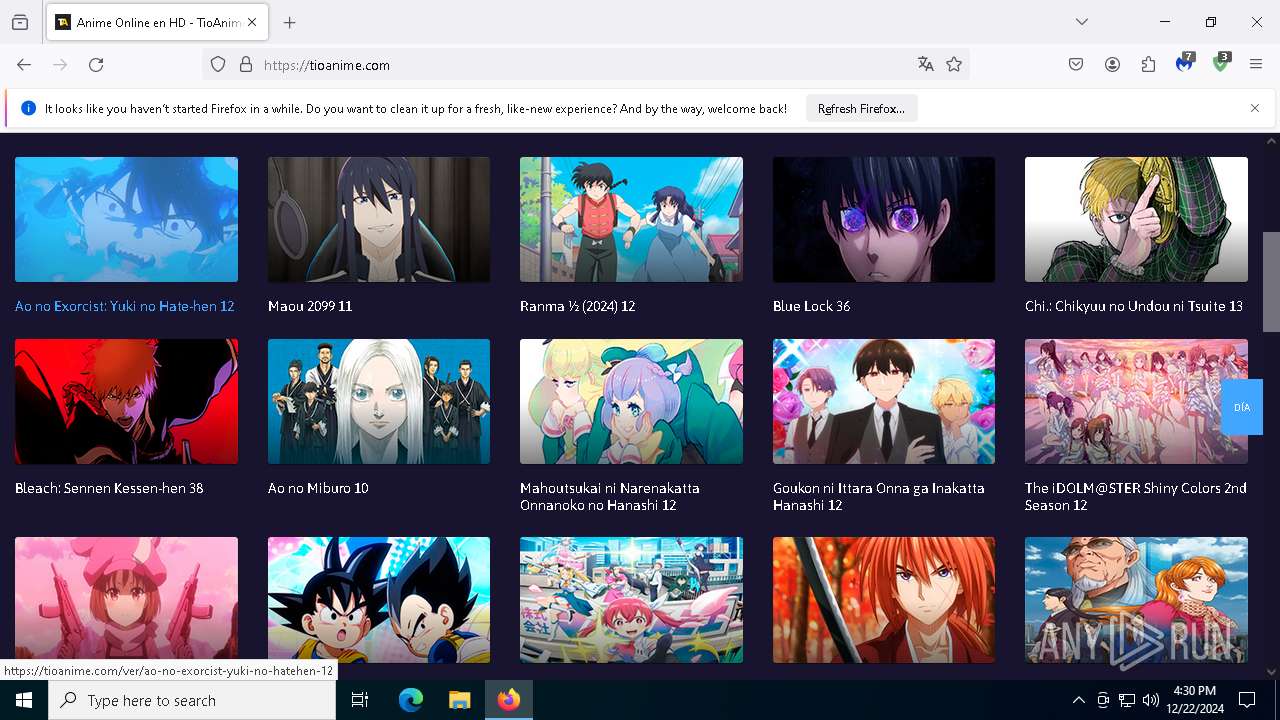Click the Firefox taskbar icon
This screenshot has width=1280, height=720.
pos(509,700)
